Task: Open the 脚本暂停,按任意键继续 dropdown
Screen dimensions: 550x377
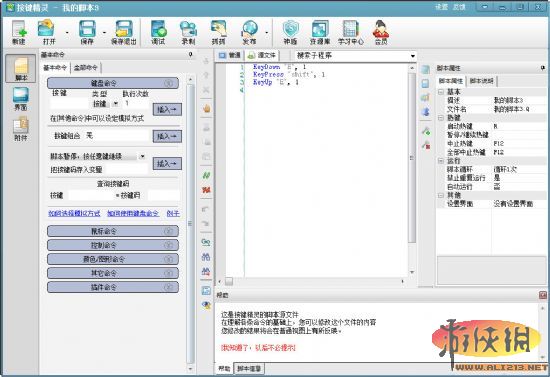Action: (142, 156)
